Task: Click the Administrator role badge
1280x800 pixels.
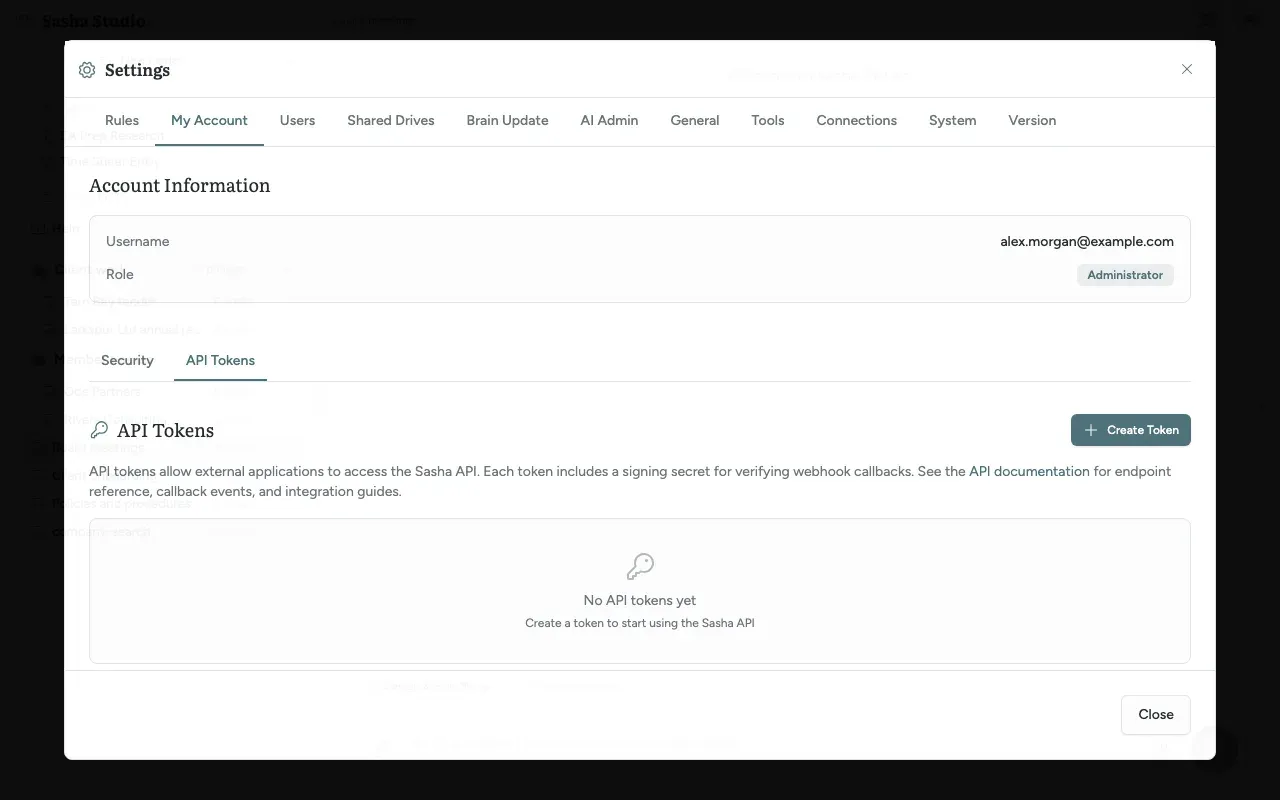Action: pyautogui.click(x=1125, y=275)
